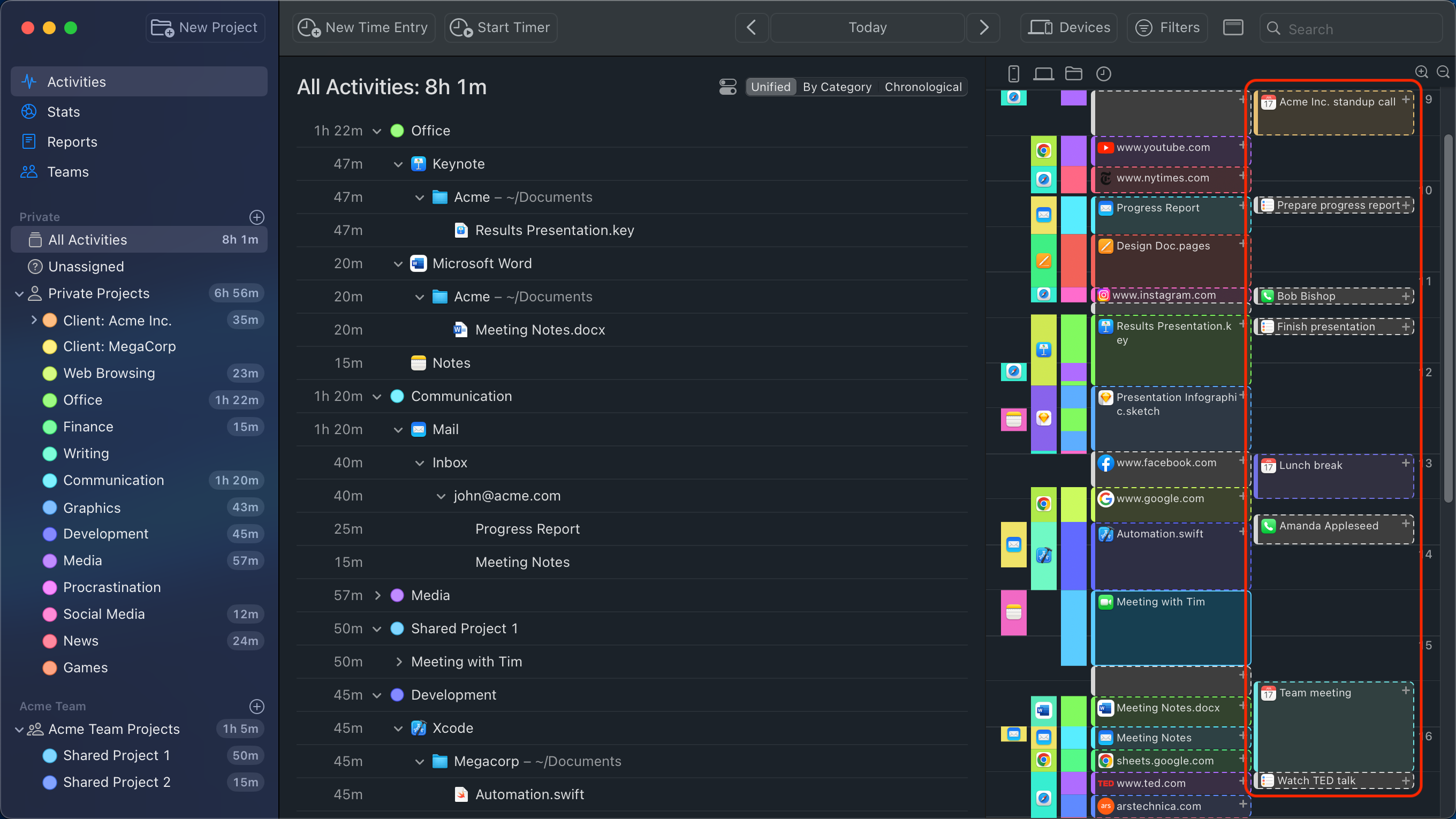Click the phone device column icon
The image size is (1456, 819).
pos(1013,73)
